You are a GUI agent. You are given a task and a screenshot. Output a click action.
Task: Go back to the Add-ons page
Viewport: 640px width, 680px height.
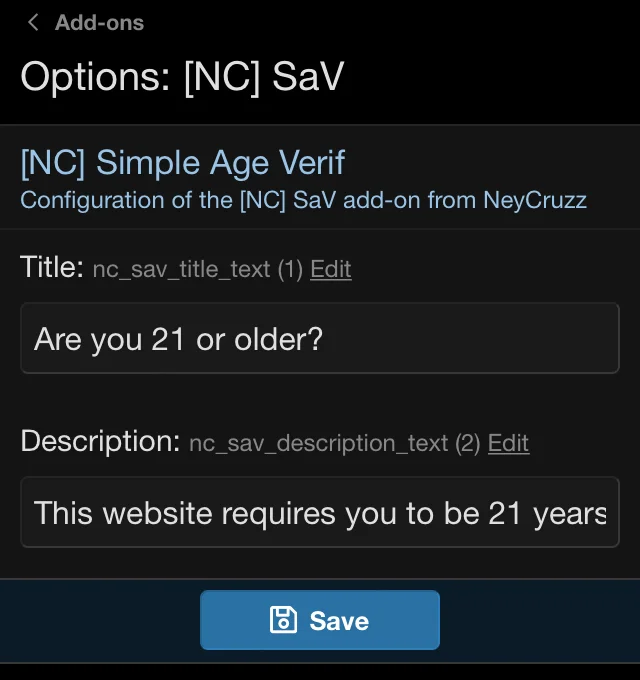[x=98, y=23]
